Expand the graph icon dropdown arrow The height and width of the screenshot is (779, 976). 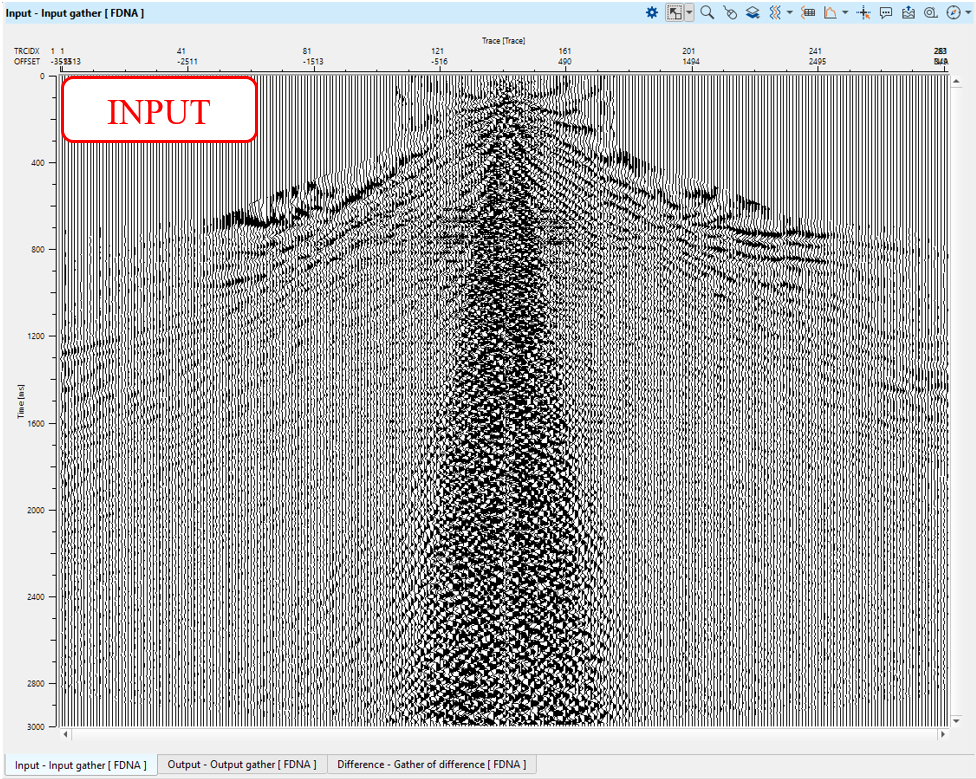point(845,13)
